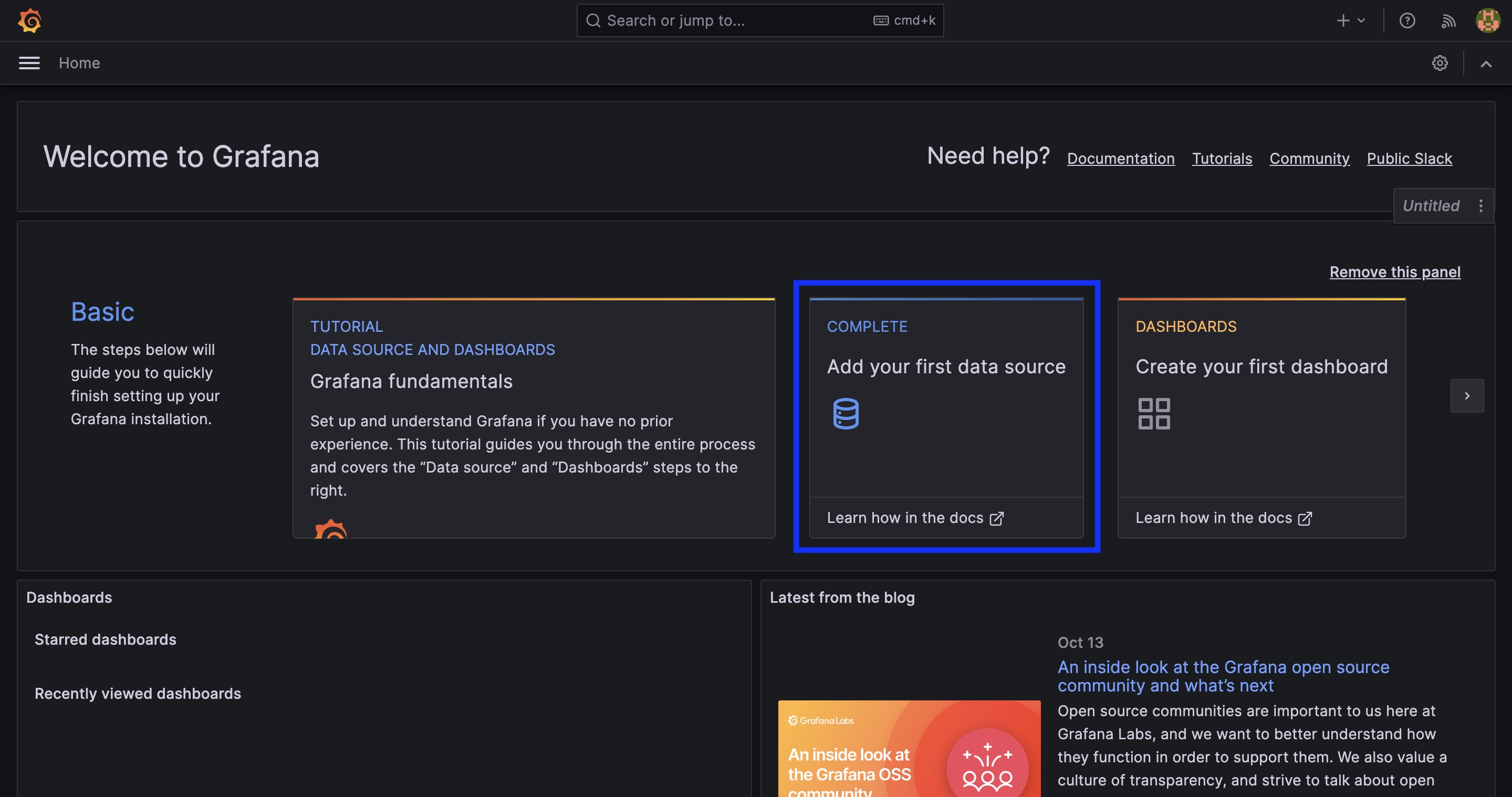1512x797 pixels.
Task: Click the Dashboards panel title
Action: pos(69,597)
